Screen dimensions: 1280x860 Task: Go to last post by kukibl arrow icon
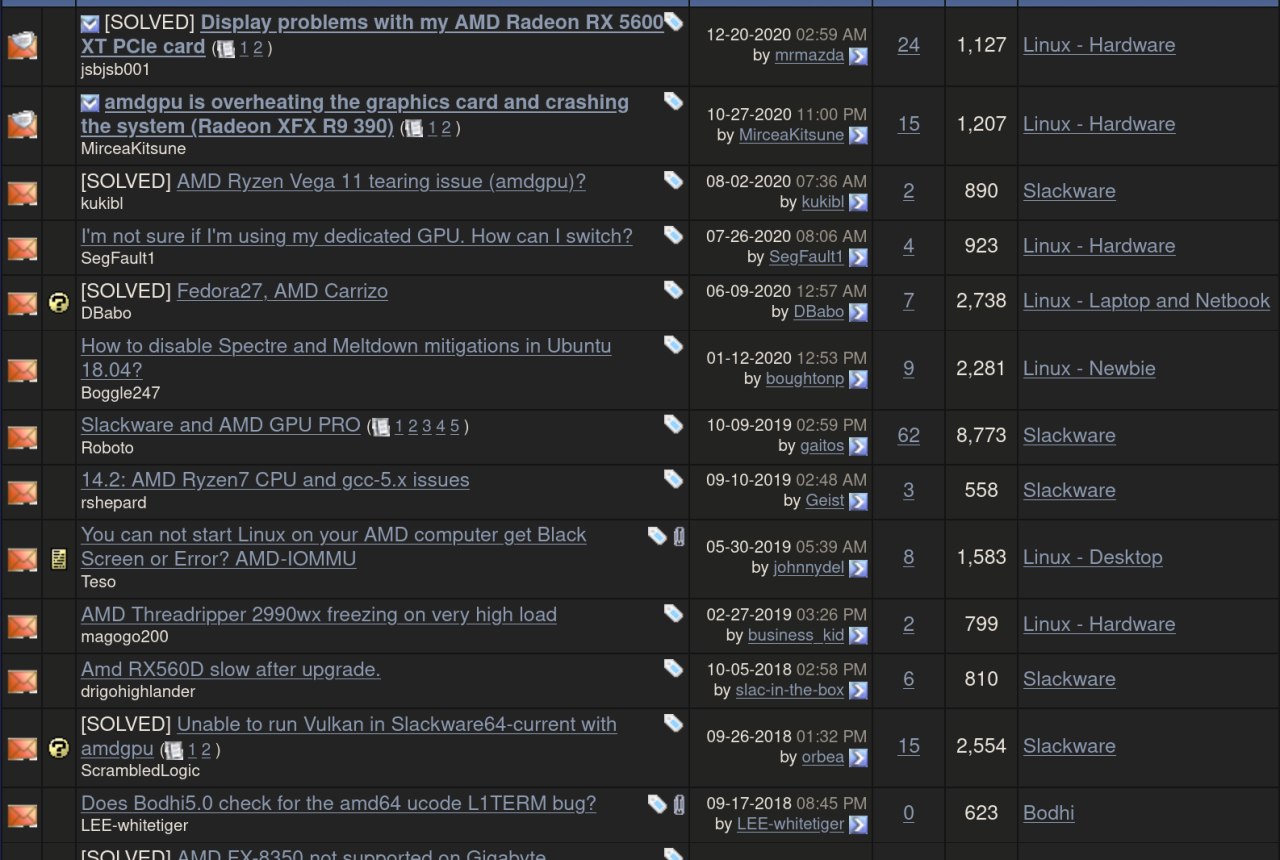coord(858,202)
